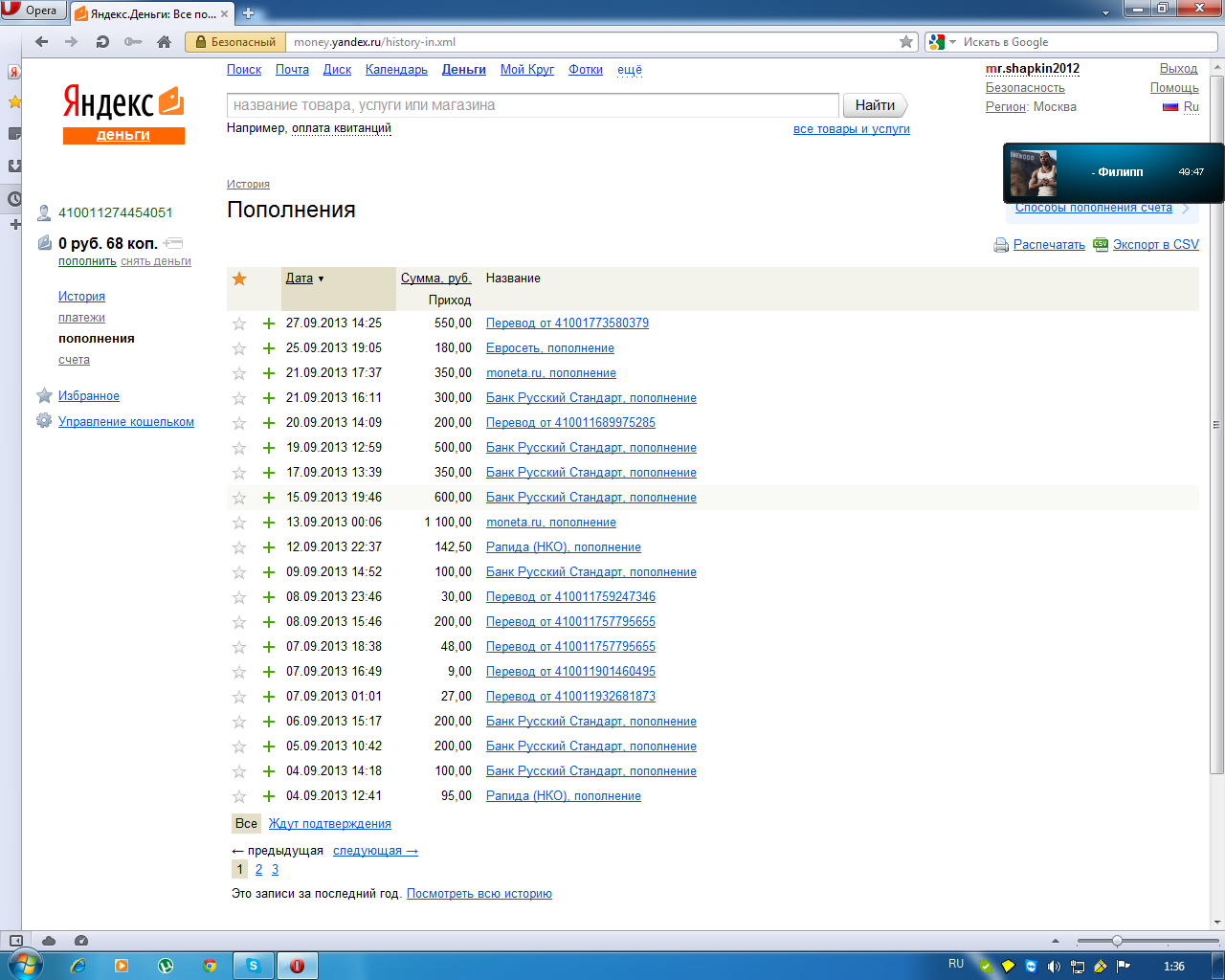Viewport: 1225px width, 980px height.
Task: Click the printer icon next to Распечатать
Action: pos(1001,245)
